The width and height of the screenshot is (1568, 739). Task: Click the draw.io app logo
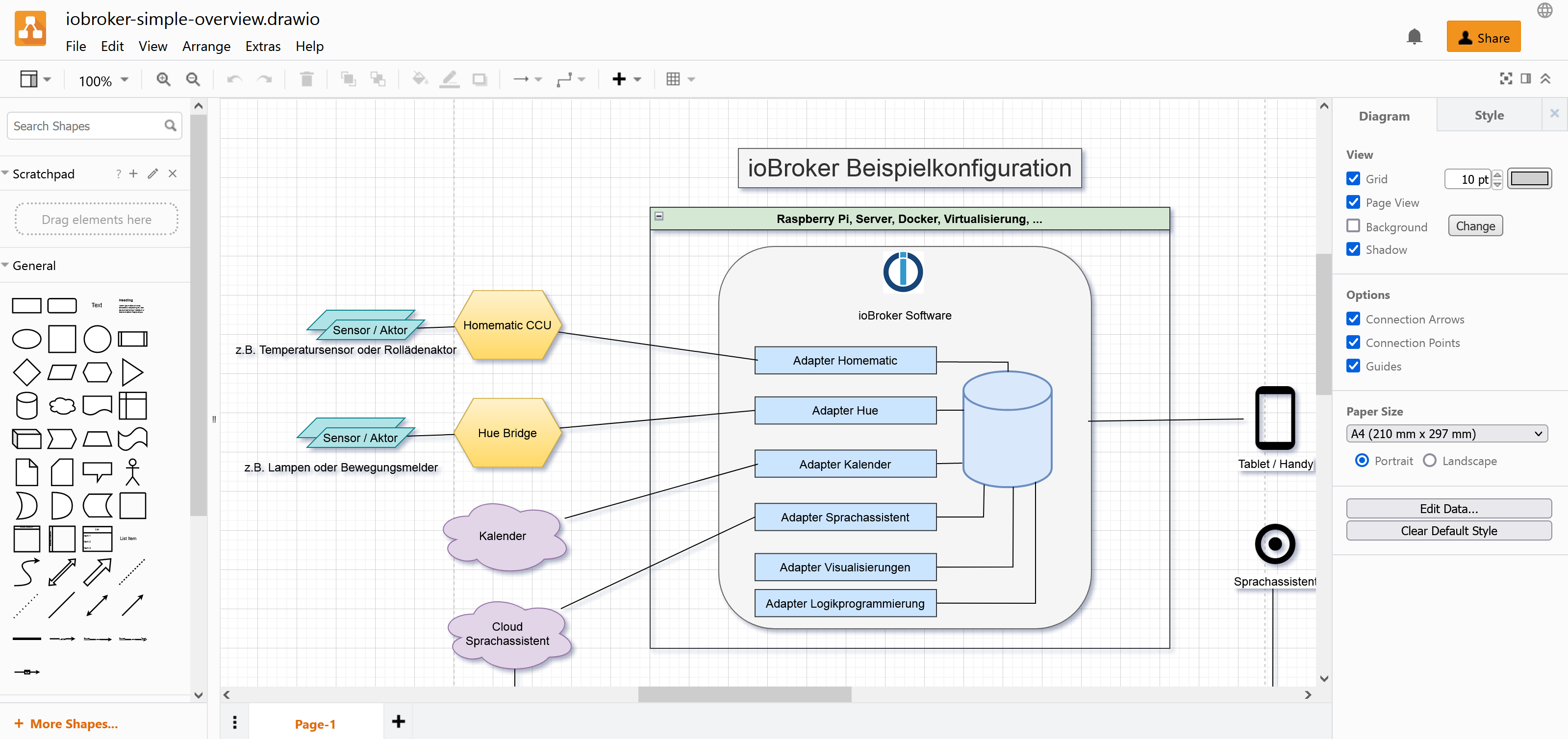point(30,28)
